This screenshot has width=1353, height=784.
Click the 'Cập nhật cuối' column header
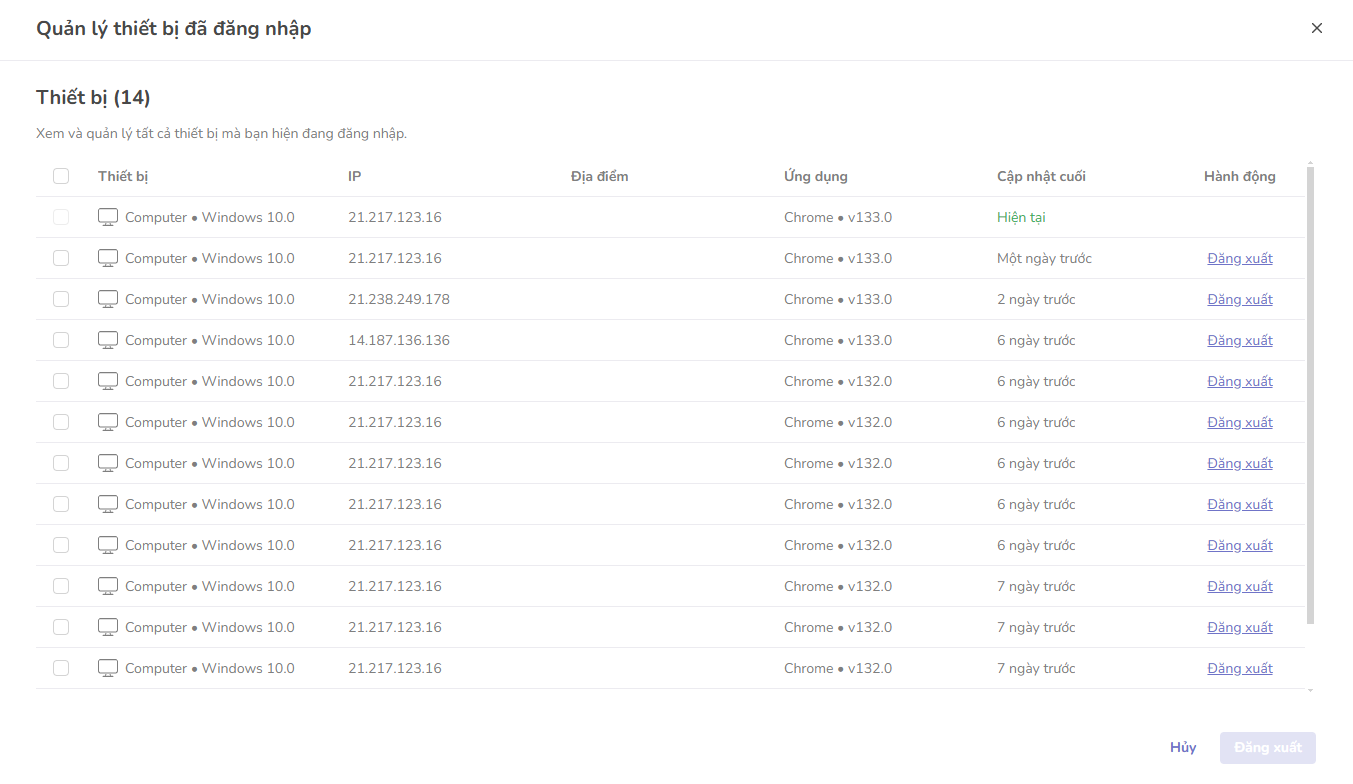pyautogui.click(x=1040, y=176)
